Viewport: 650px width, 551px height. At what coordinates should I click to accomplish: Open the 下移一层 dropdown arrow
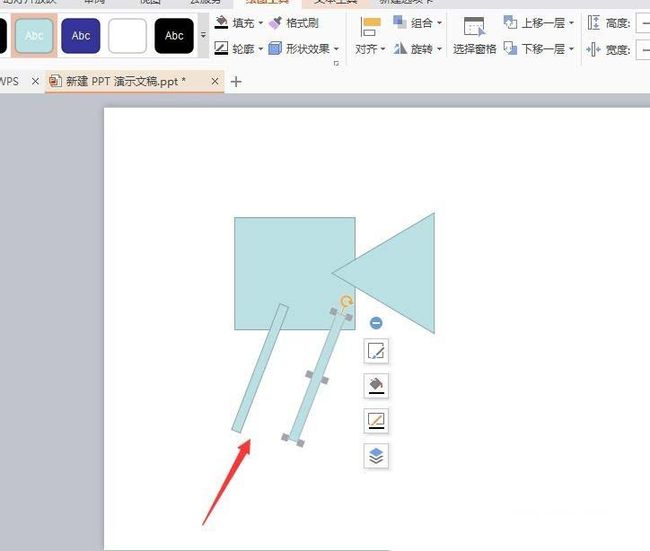572,49
